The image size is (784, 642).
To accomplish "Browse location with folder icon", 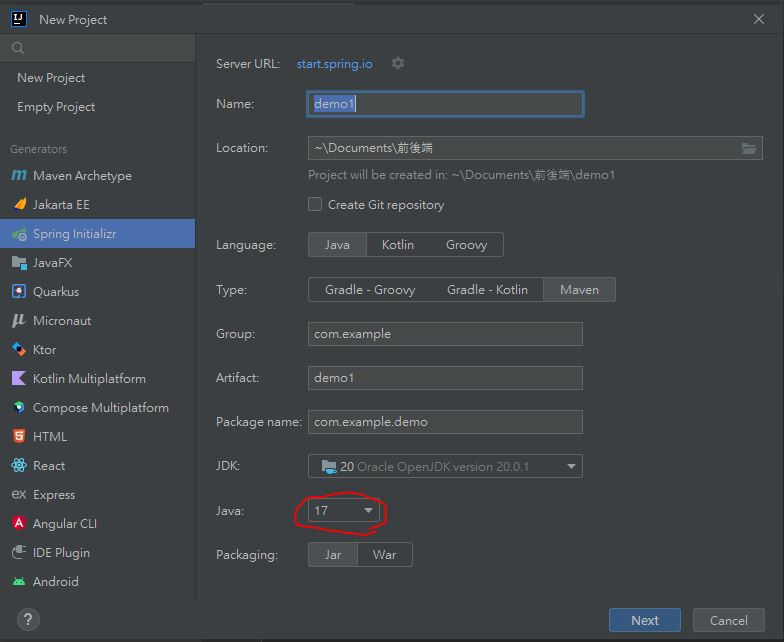I will tap(748, 148).
